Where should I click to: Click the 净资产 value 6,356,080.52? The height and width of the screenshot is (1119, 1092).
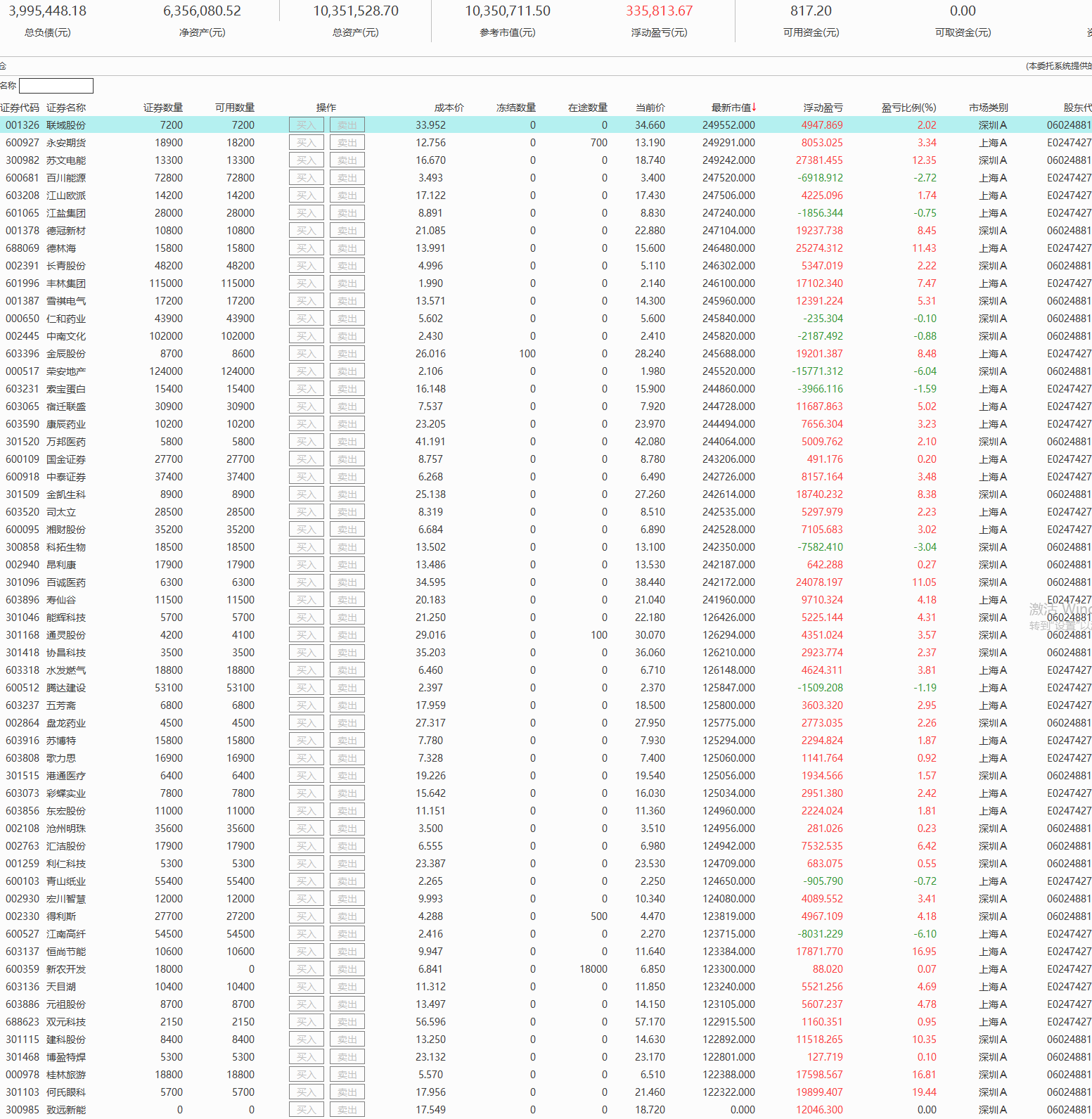coord(203,11)
